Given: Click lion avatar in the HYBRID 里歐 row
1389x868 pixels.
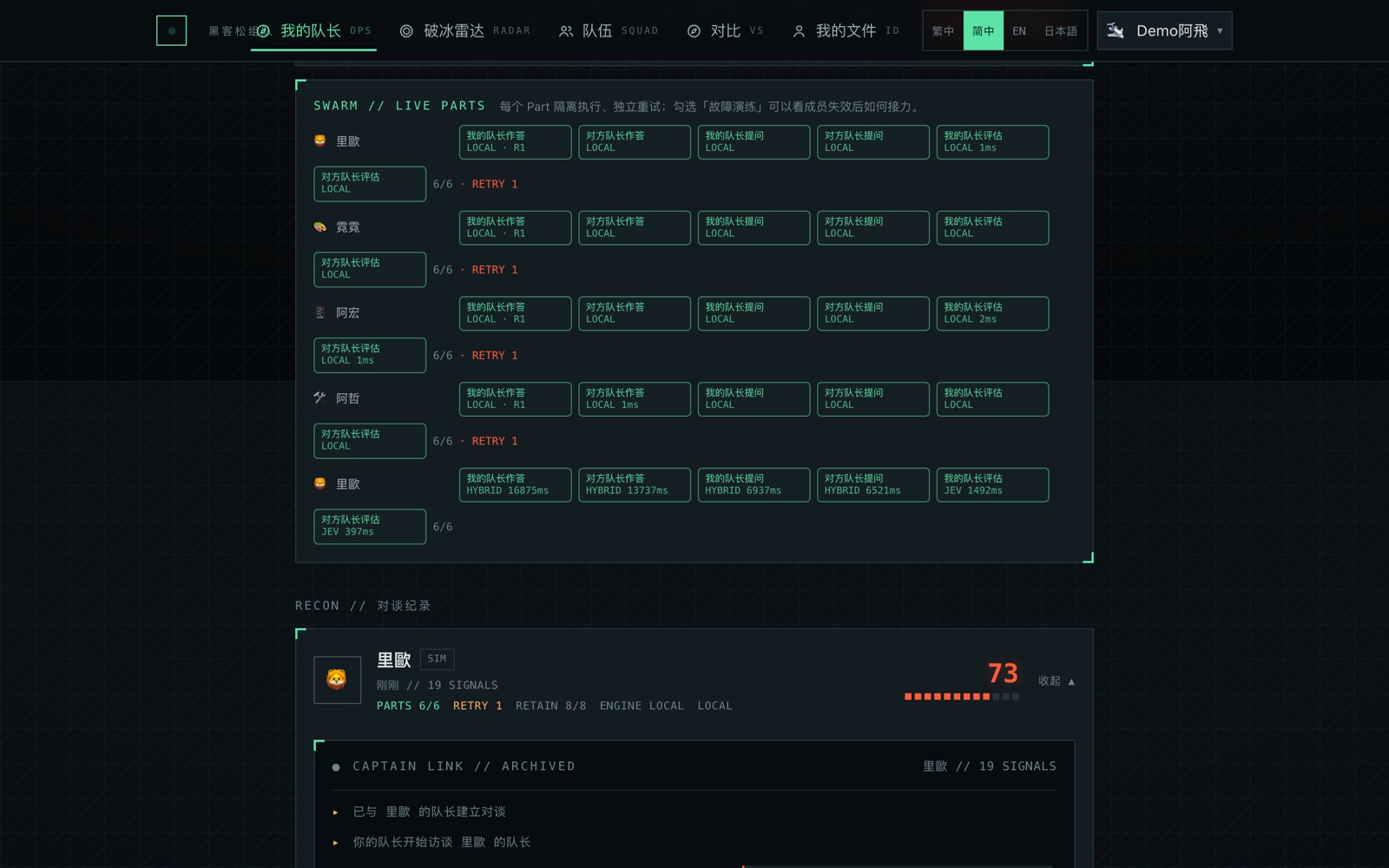Looking at the screenshot, I should click(x=319, y=483).
